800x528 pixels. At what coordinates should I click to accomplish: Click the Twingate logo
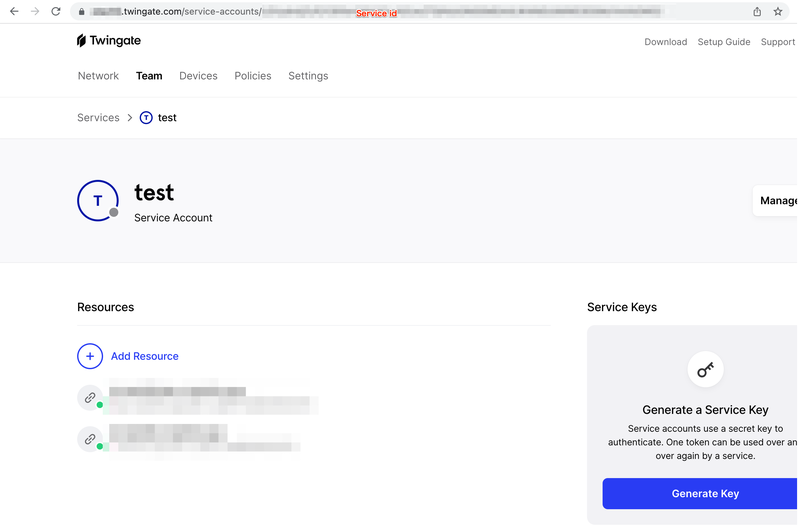[109, 41]
